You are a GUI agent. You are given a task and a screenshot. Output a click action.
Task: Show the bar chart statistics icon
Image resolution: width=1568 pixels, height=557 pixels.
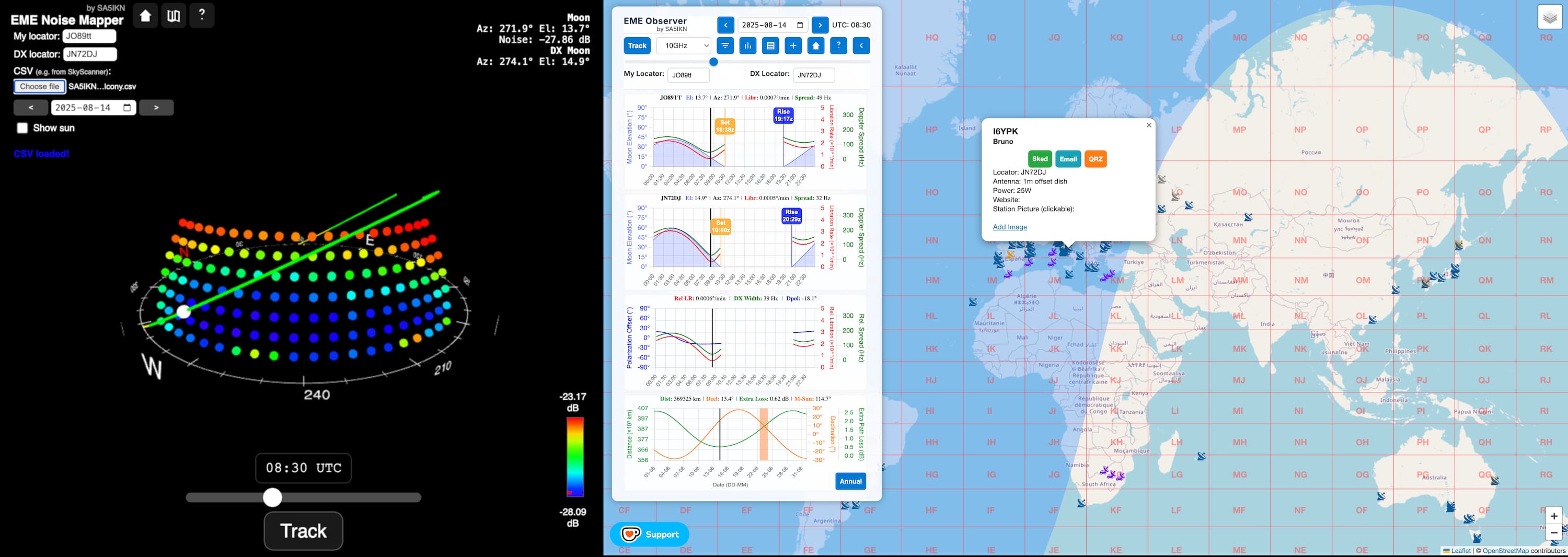pos(747,45)
